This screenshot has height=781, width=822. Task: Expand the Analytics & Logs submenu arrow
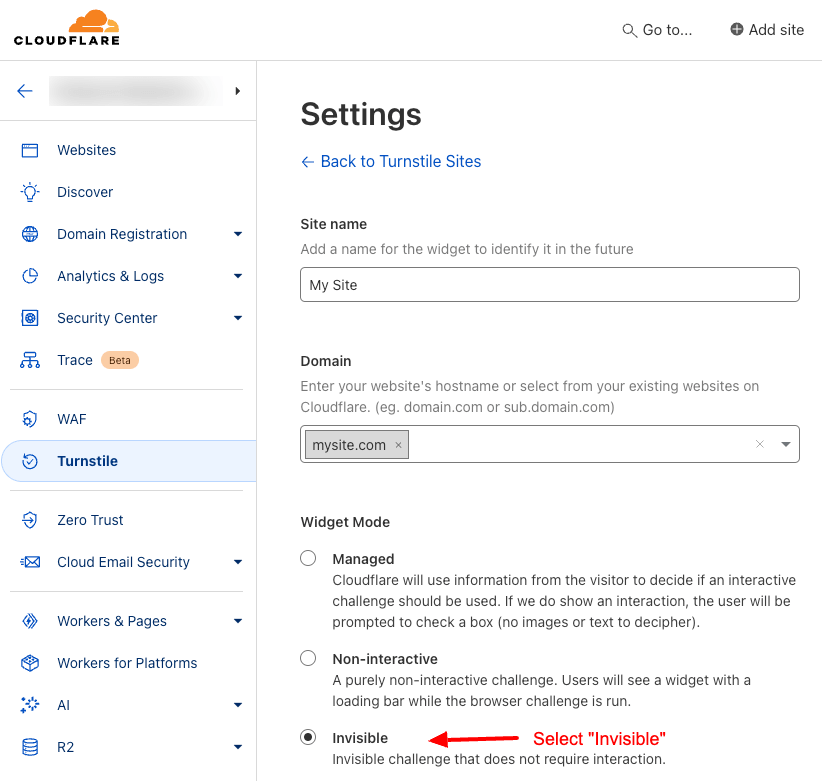(238, 276)
